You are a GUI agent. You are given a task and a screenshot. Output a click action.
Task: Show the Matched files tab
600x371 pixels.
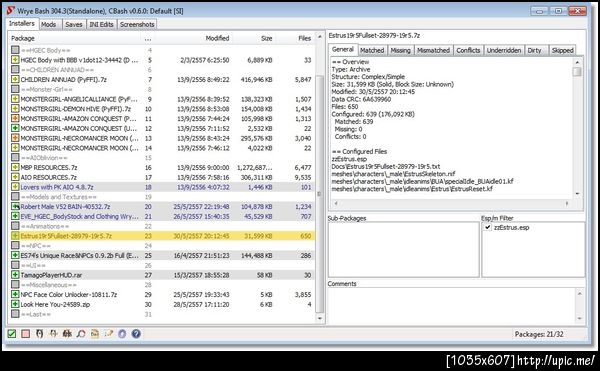pos(372,50)
